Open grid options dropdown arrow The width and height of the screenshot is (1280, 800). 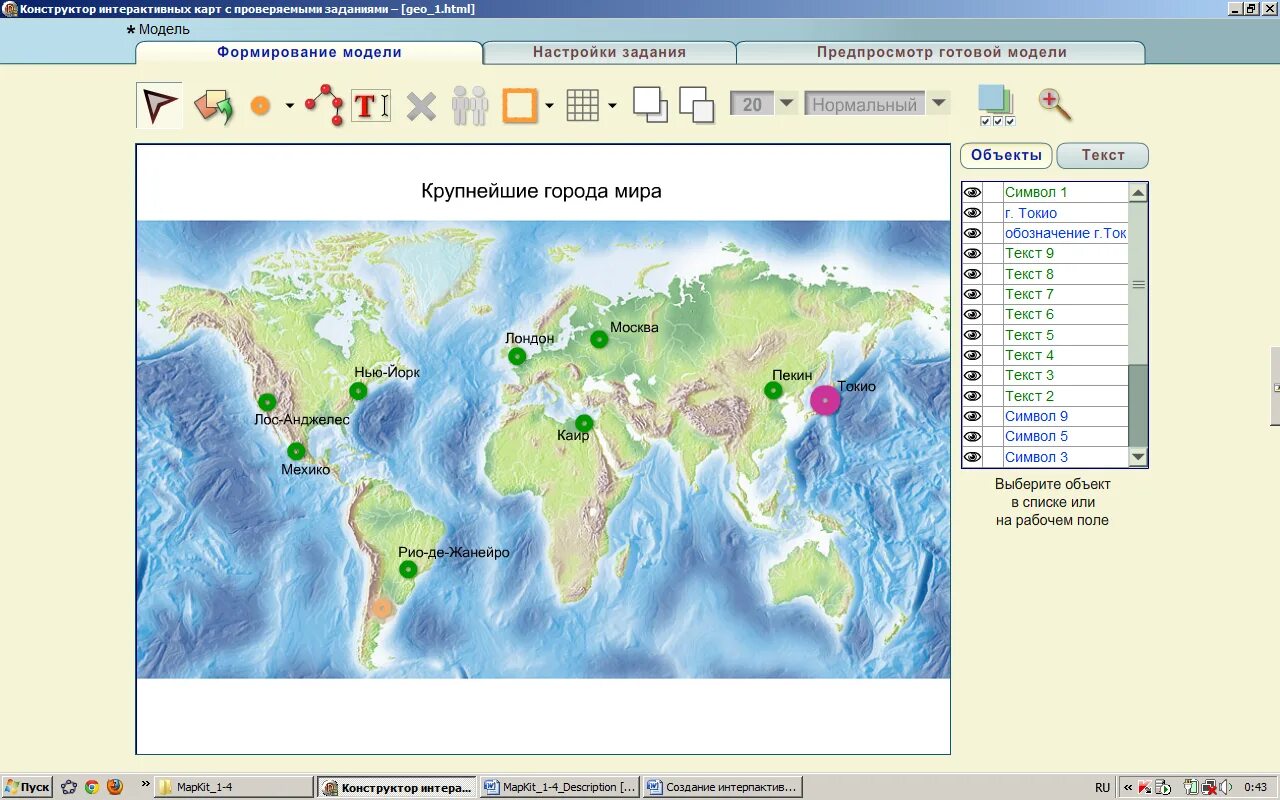[x=612, y=105]
